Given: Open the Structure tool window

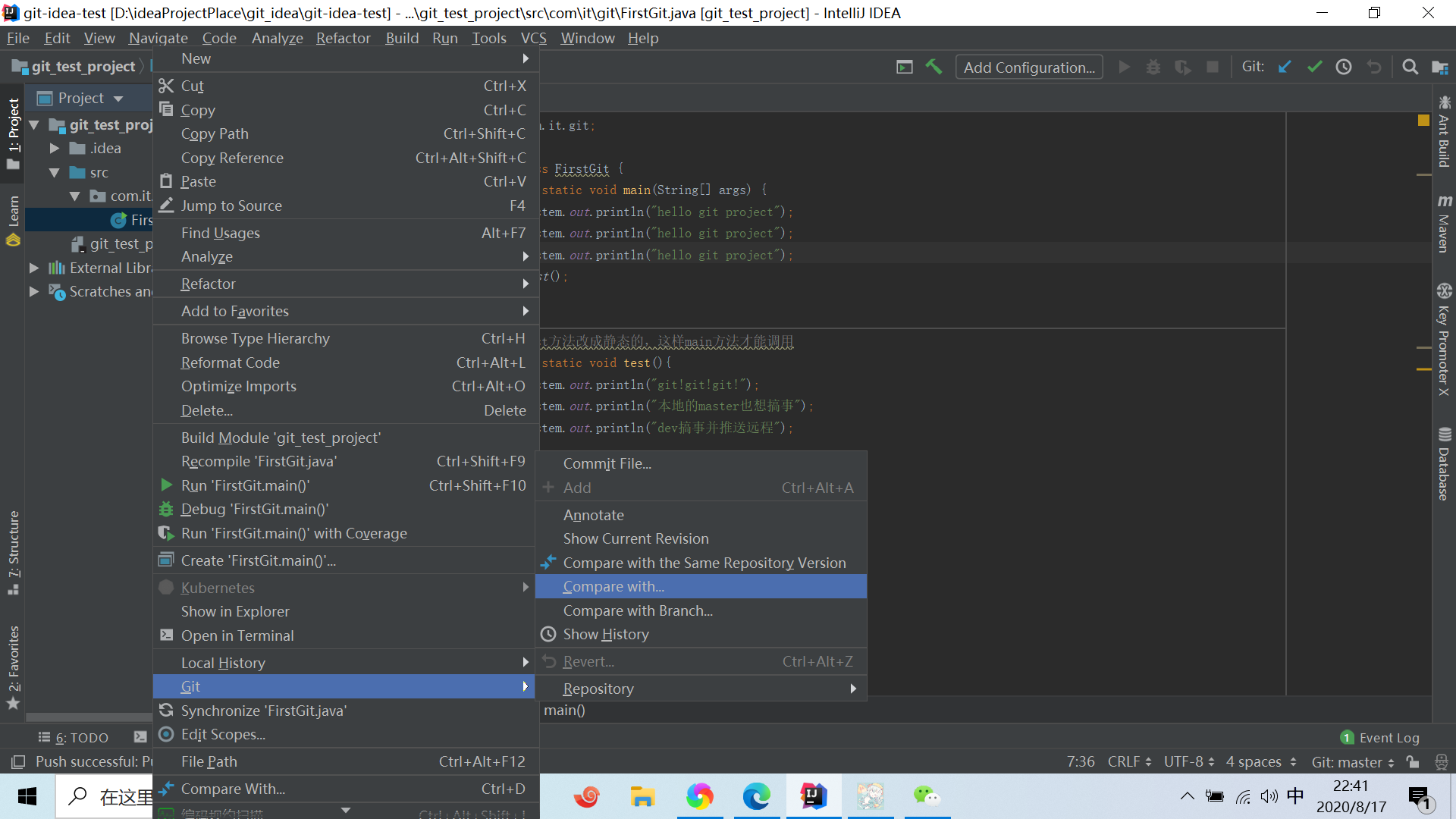Looking at the screenshot, I should 13,553.
